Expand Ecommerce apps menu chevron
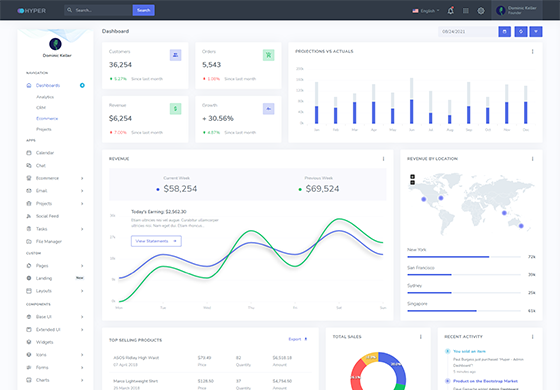 [x=82, y=178]
